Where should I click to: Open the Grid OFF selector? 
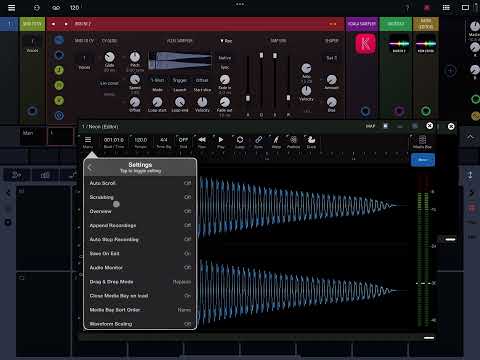point(183,142)
